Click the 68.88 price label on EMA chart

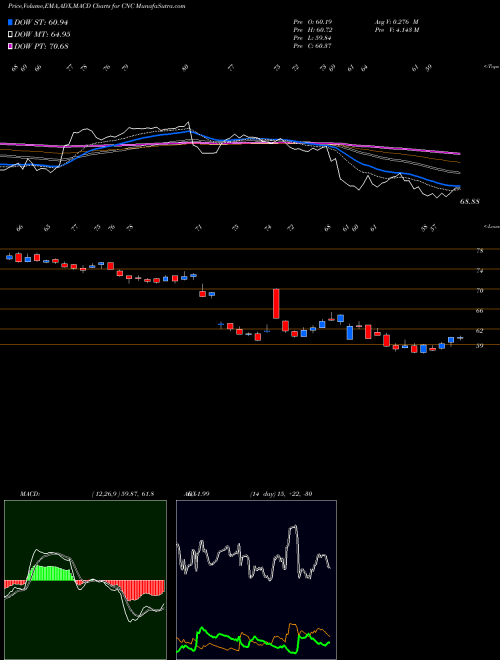click(470, 202)
